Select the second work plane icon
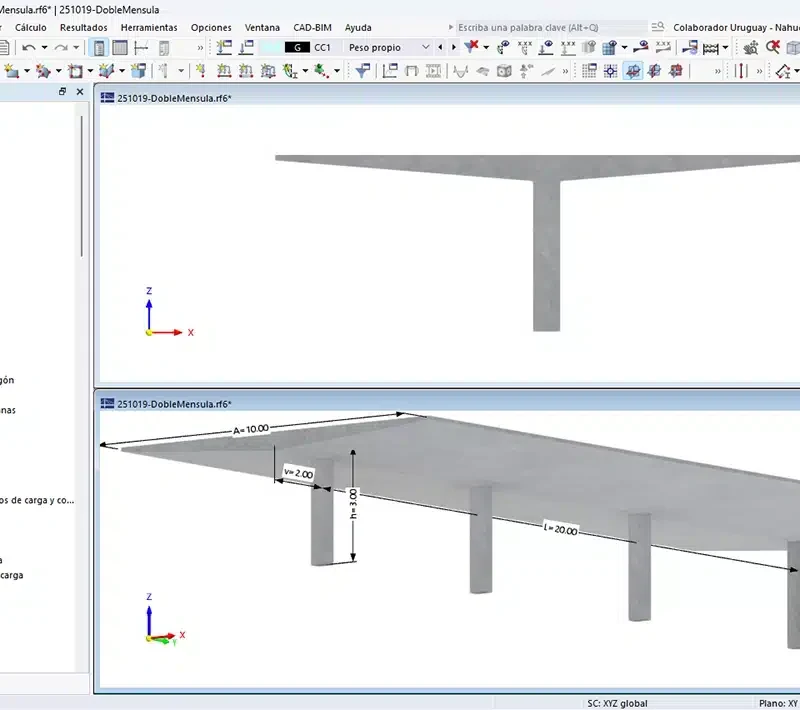The width and height of the screenshot is (800, 710). (x=654, y=71)
